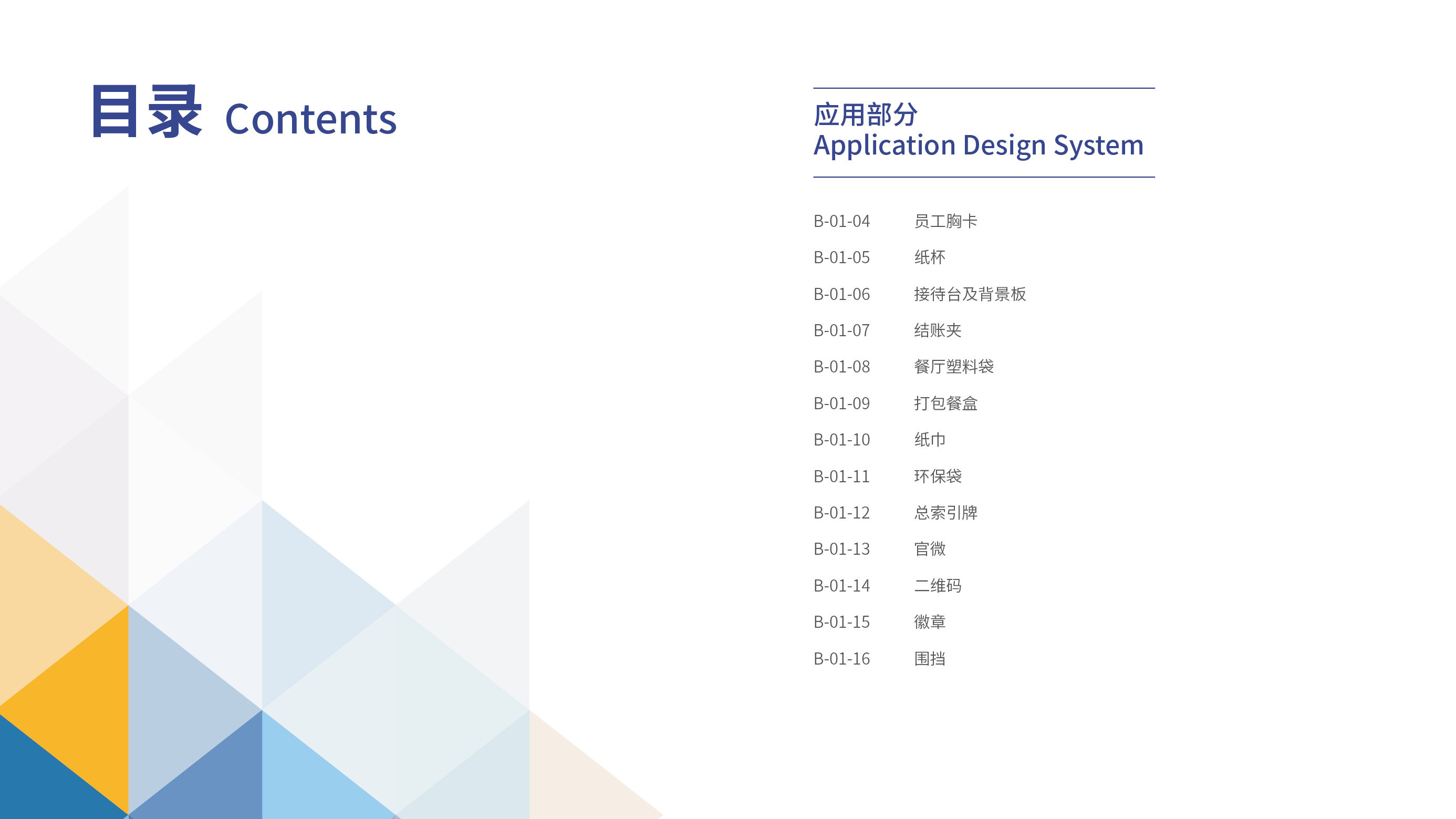Click the 纸杯 entry
Viewport: 1456px width, 819px height.
[x=930, y=258]
